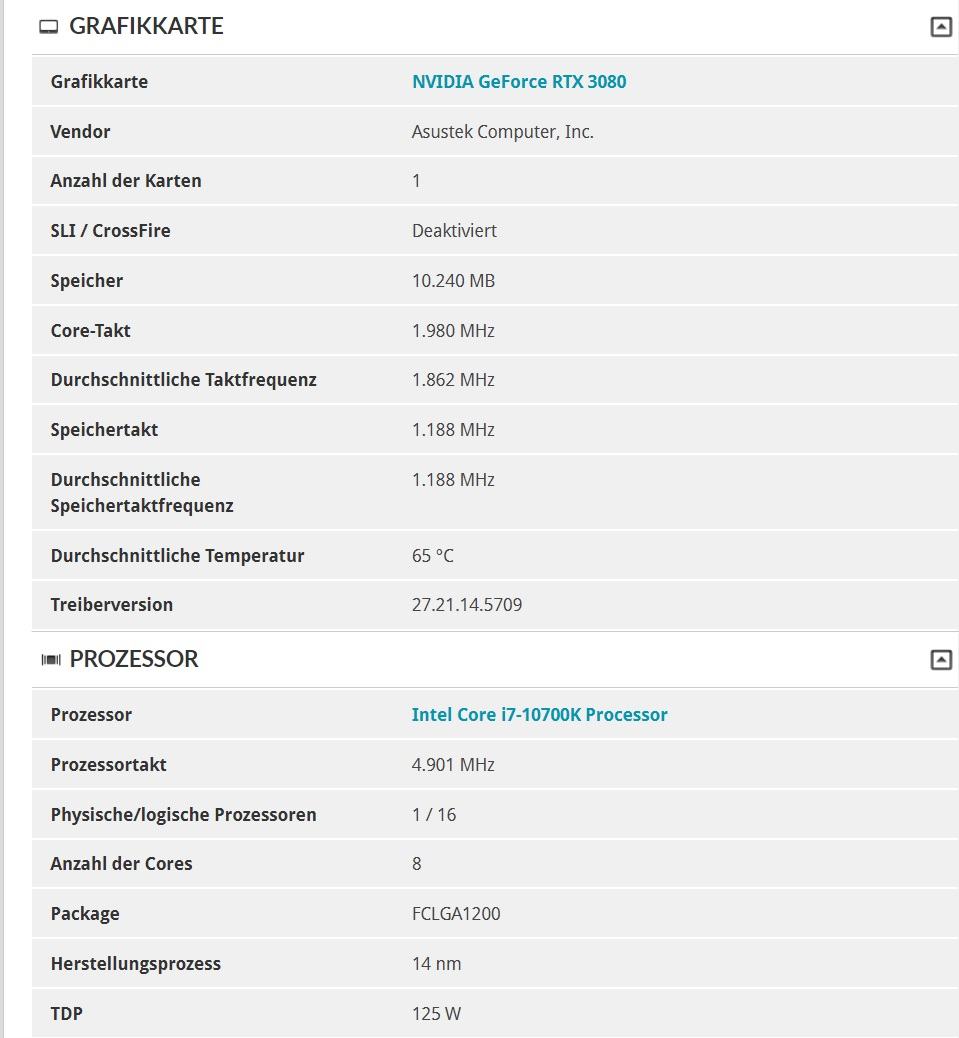Screen dimensions: 959x1038
Task: Click the Prozessortakt label
Action: (109, 765)
